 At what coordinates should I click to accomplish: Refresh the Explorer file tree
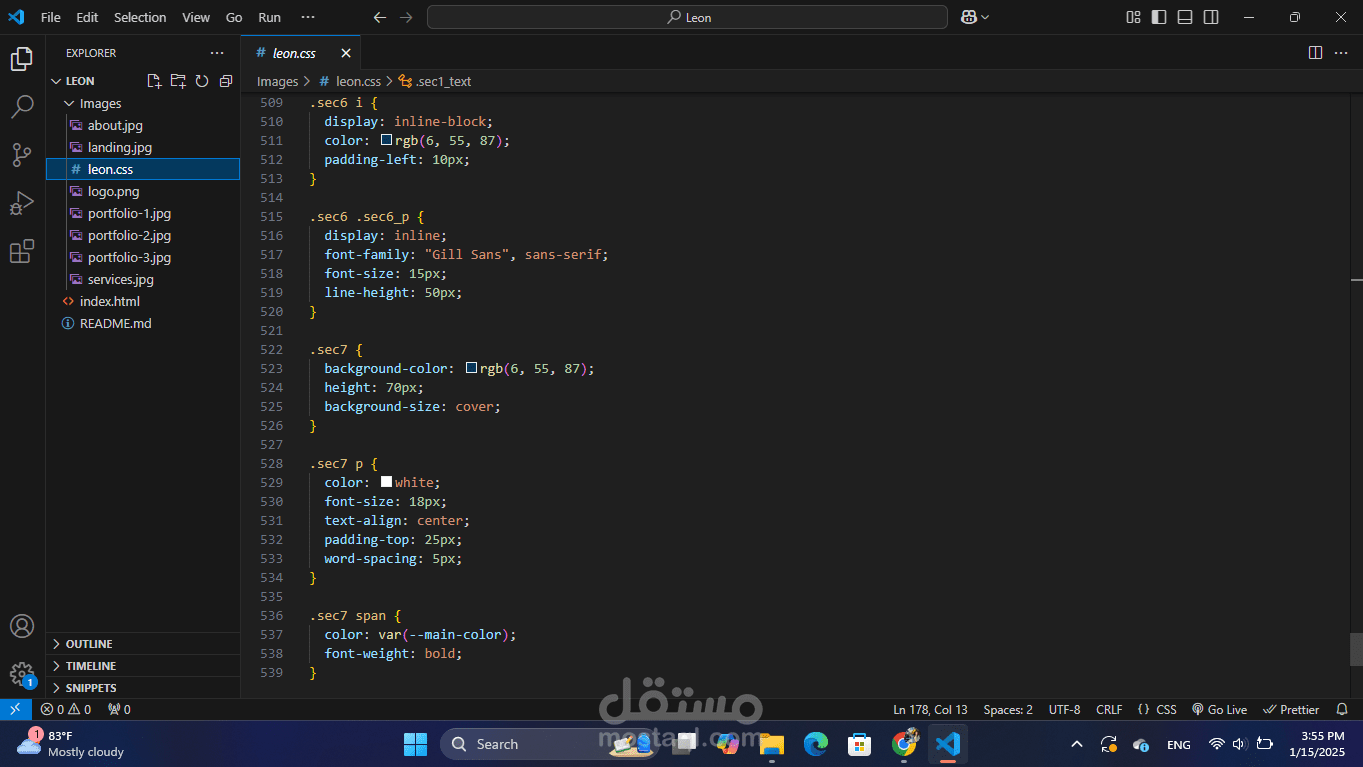click(202, 81)
